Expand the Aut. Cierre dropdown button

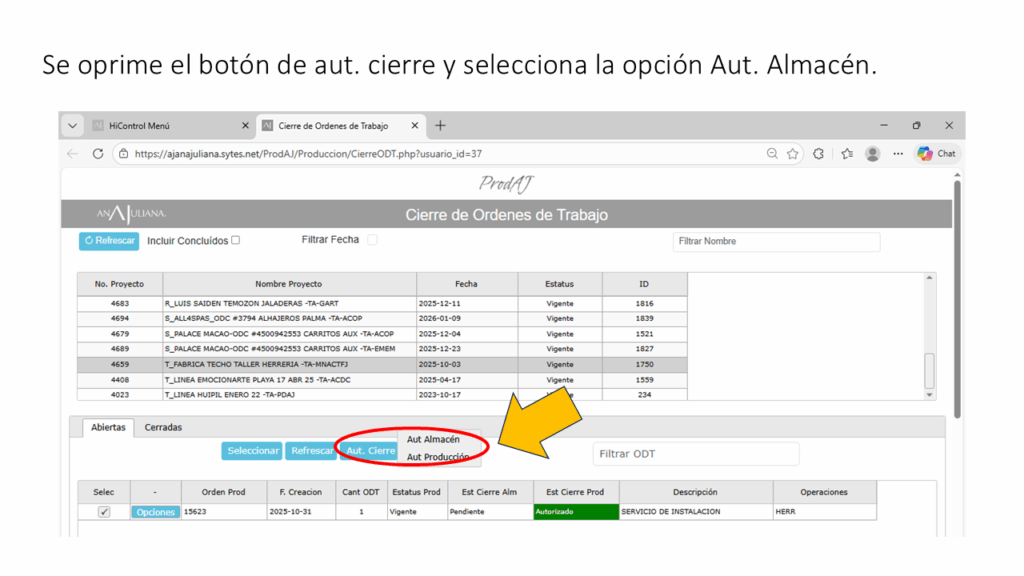tap(368, 451)
